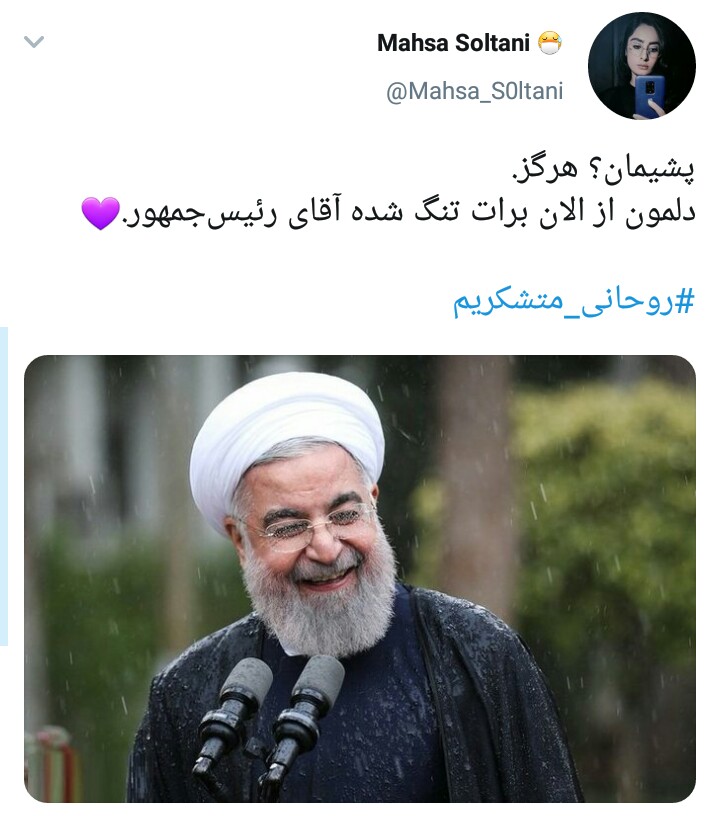Screen dimensions: 720x816
Task: Click the left microphone in the photo
Action: coord(233,722)
